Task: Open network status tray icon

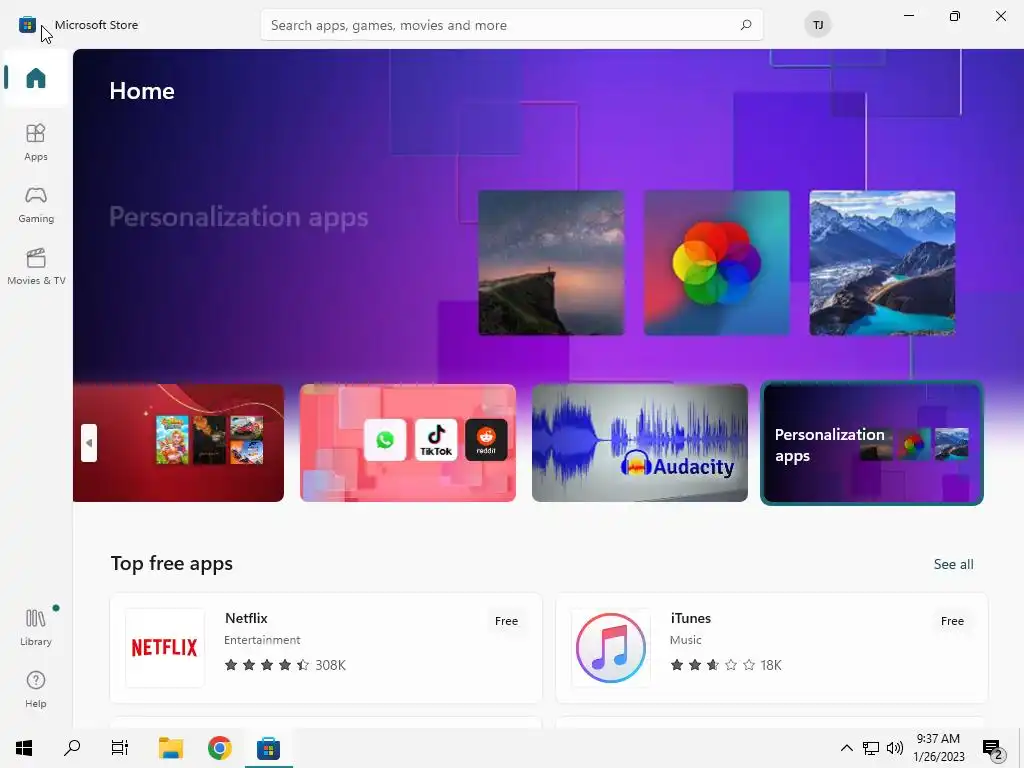Action: (871, 748)
